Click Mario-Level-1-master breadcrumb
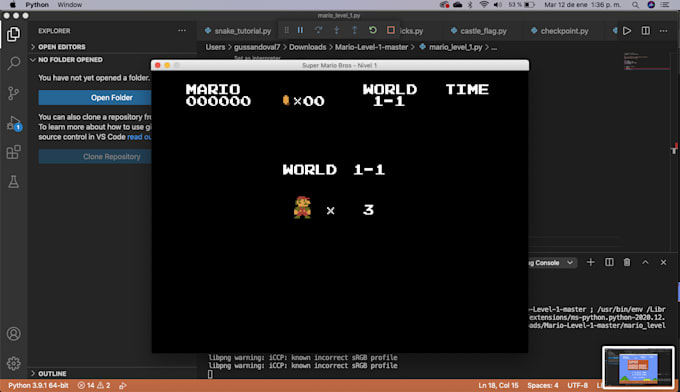This screenshot has width=680, height=392. pos(371,47)
